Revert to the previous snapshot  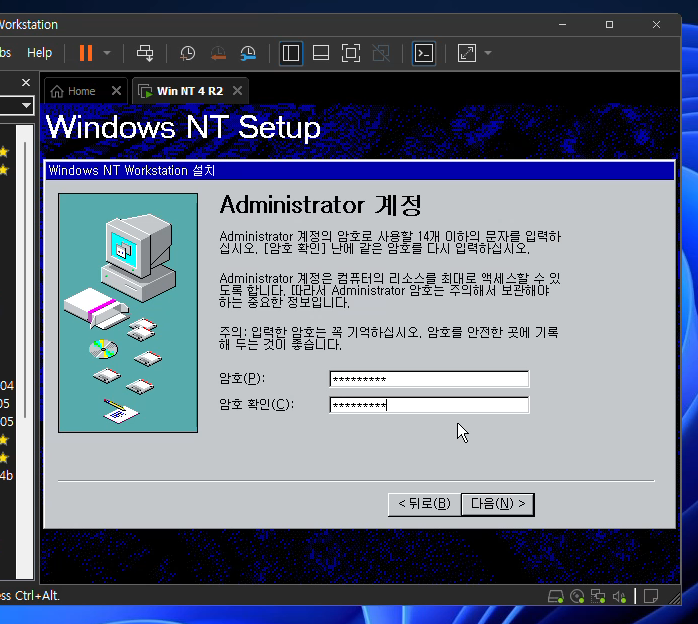coord(218,53)
